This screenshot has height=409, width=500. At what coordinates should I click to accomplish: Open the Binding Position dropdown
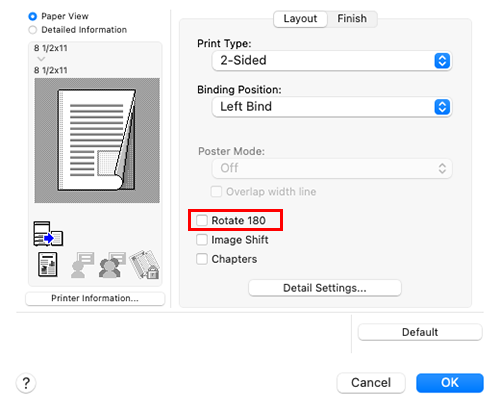click(x=332, y=107)
